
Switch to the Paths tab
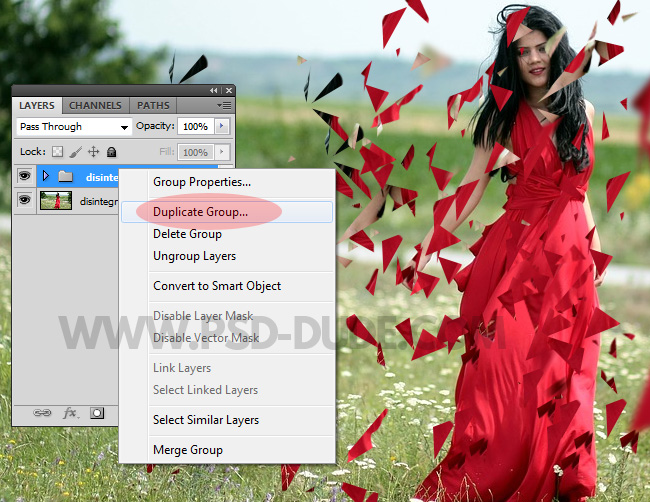[153, 106]
